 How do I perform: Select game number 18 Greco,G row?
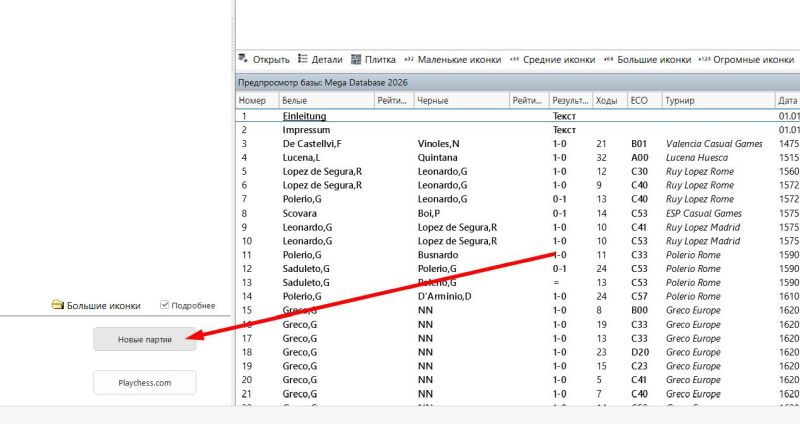point(518,352)
